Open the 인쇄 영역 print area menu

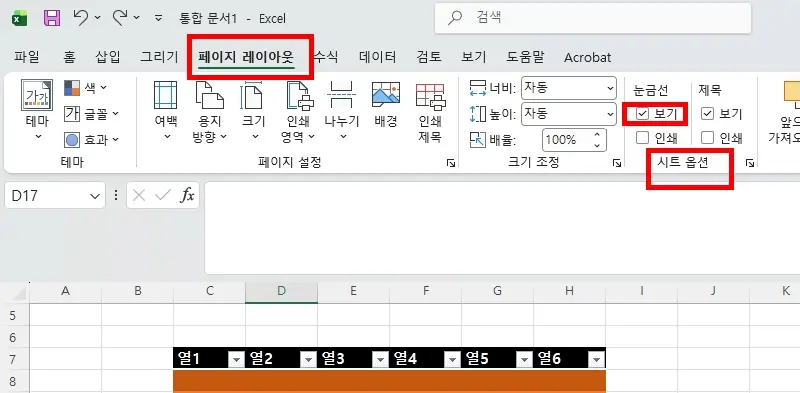[x=298, y=111]
